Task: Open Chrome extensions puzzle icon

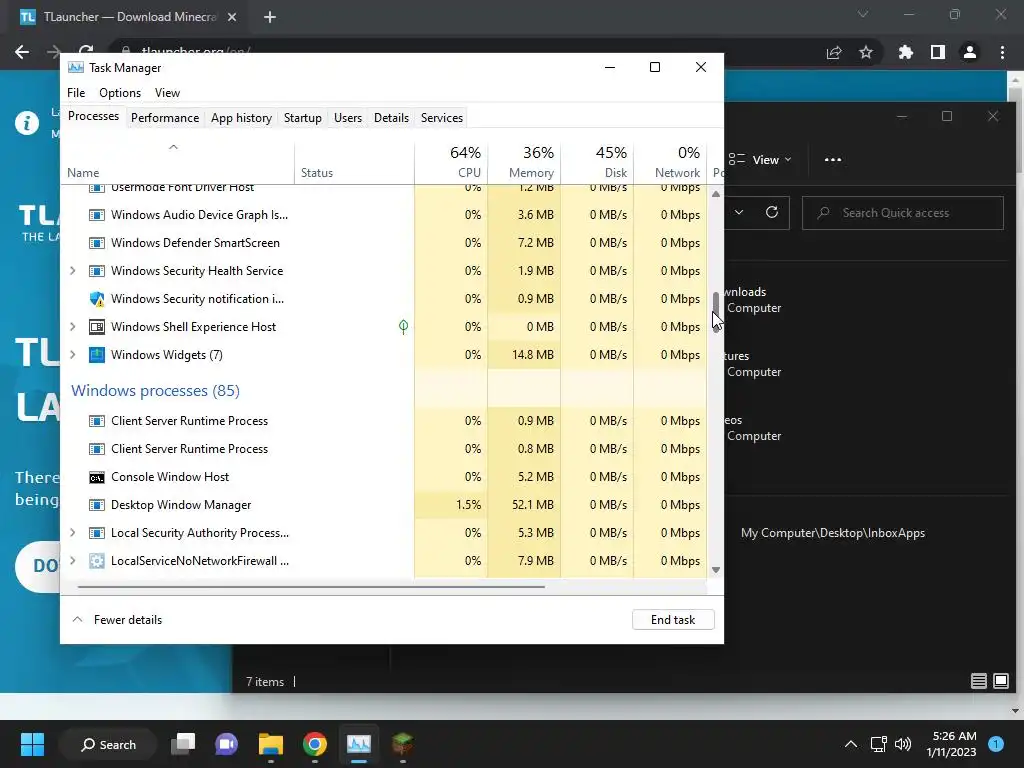Action: [x=905, y=52]
